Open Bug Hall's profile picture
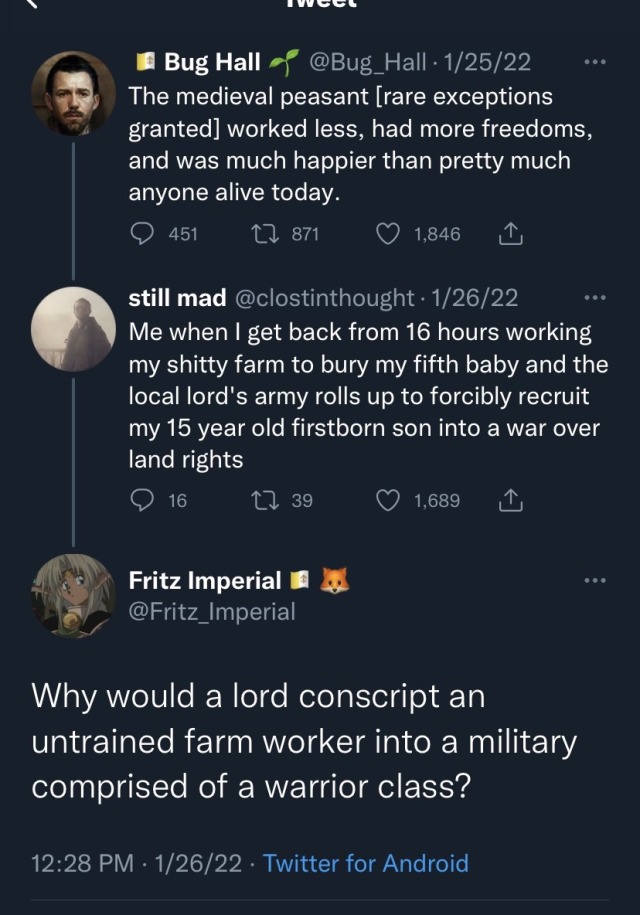 73,93
